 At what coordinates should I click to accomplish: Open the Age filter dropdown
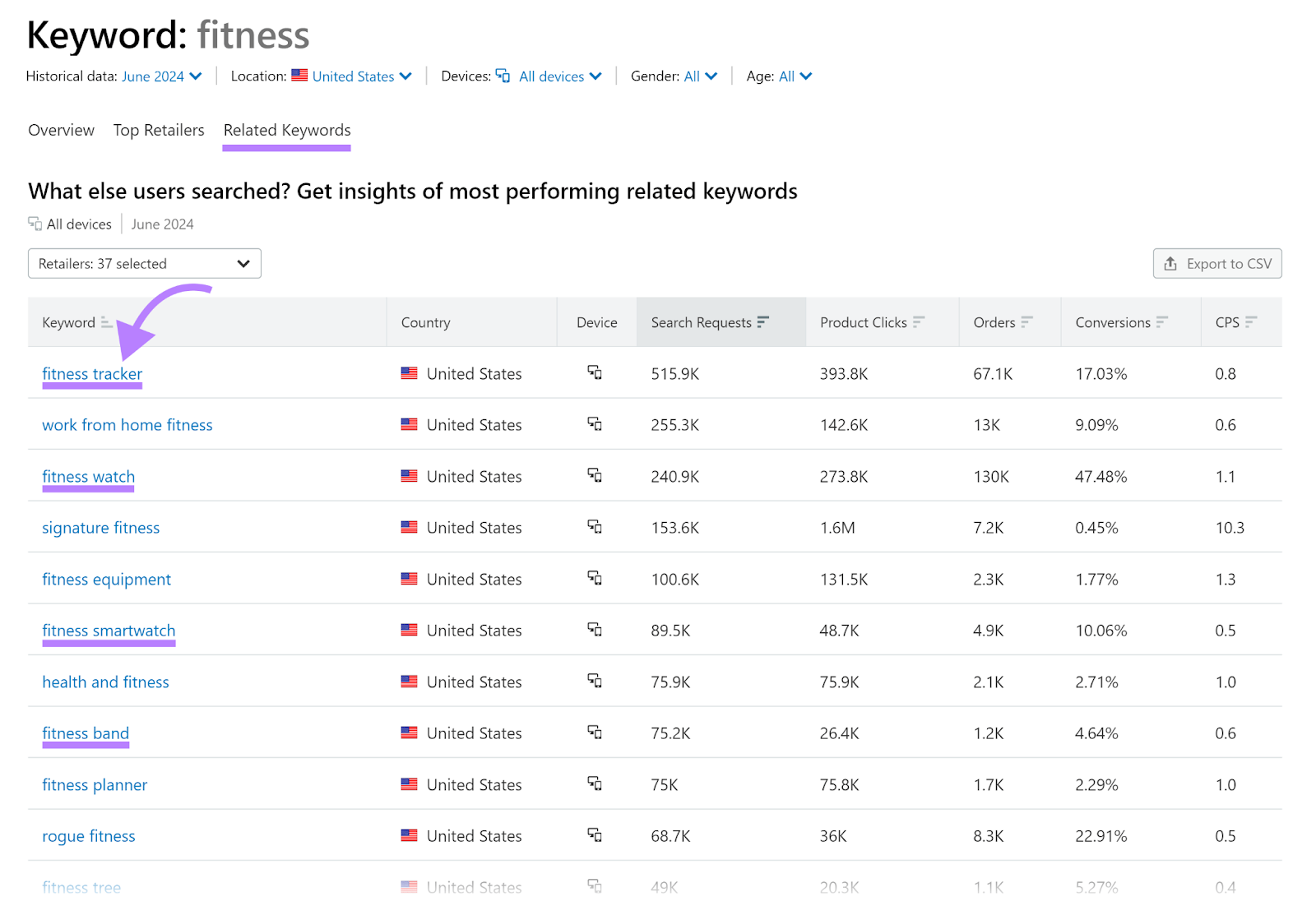pos(792,76)
